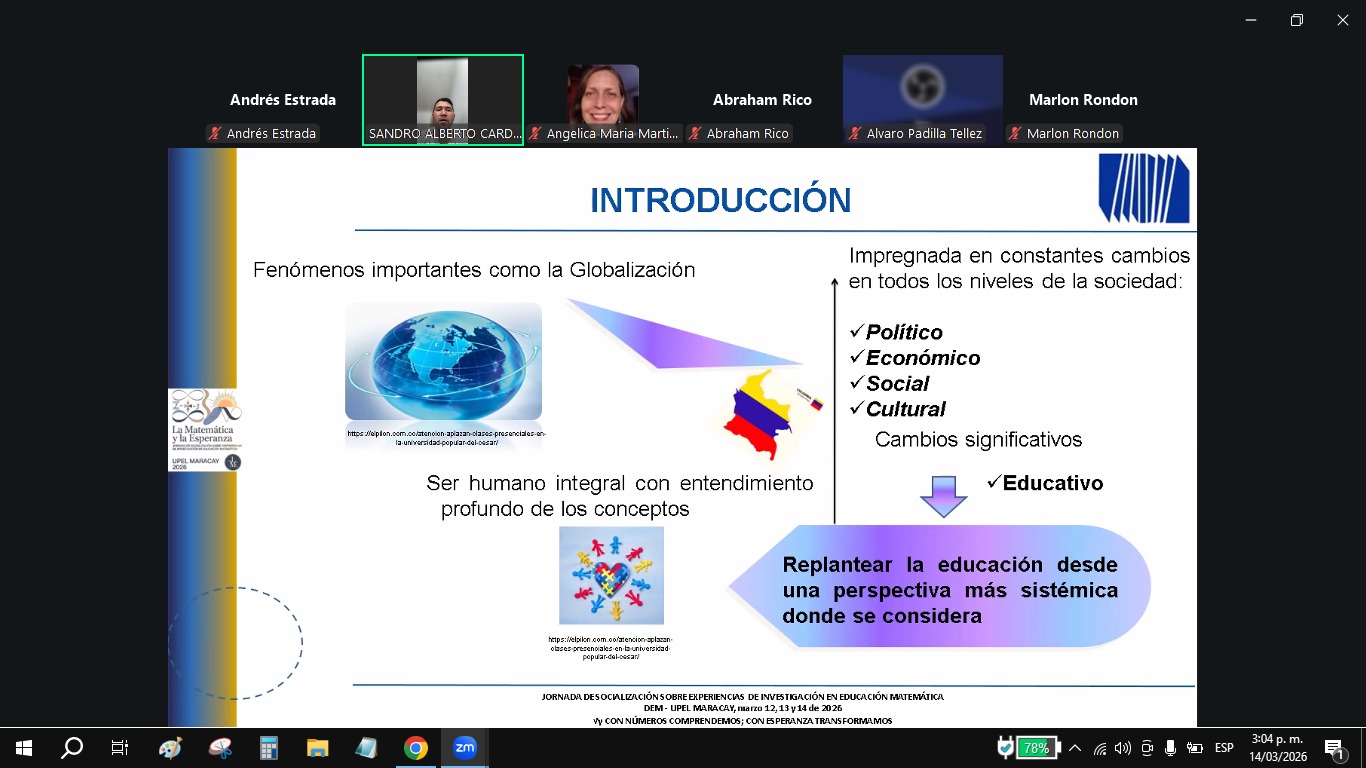Viewport: 1366px width, 768px height.
Task: Open File Explorer folder icon
Action: (318, 748)
